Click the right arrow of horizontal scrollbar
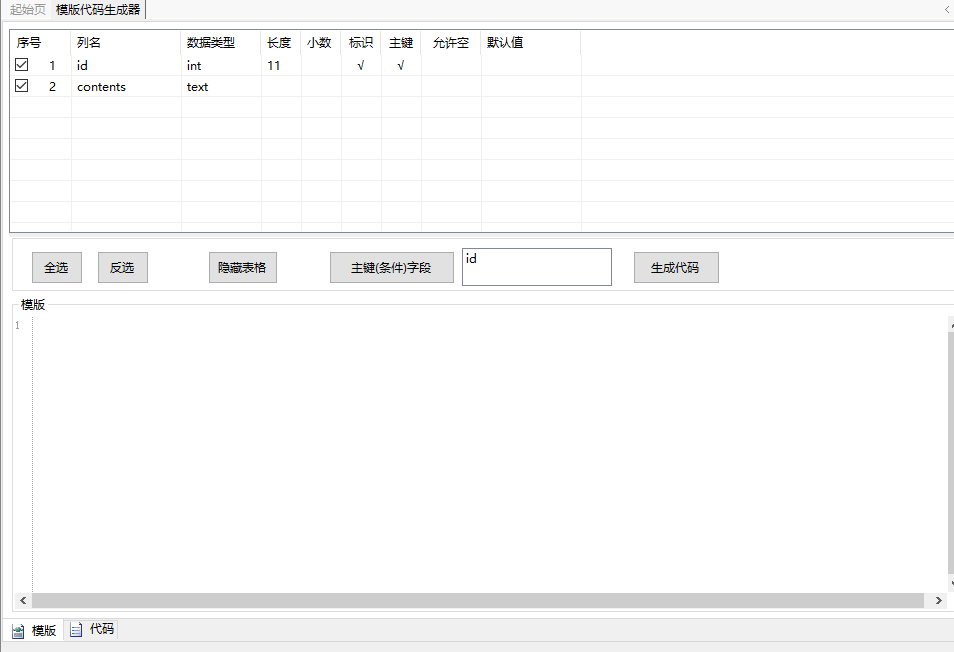 click(938, 600)
